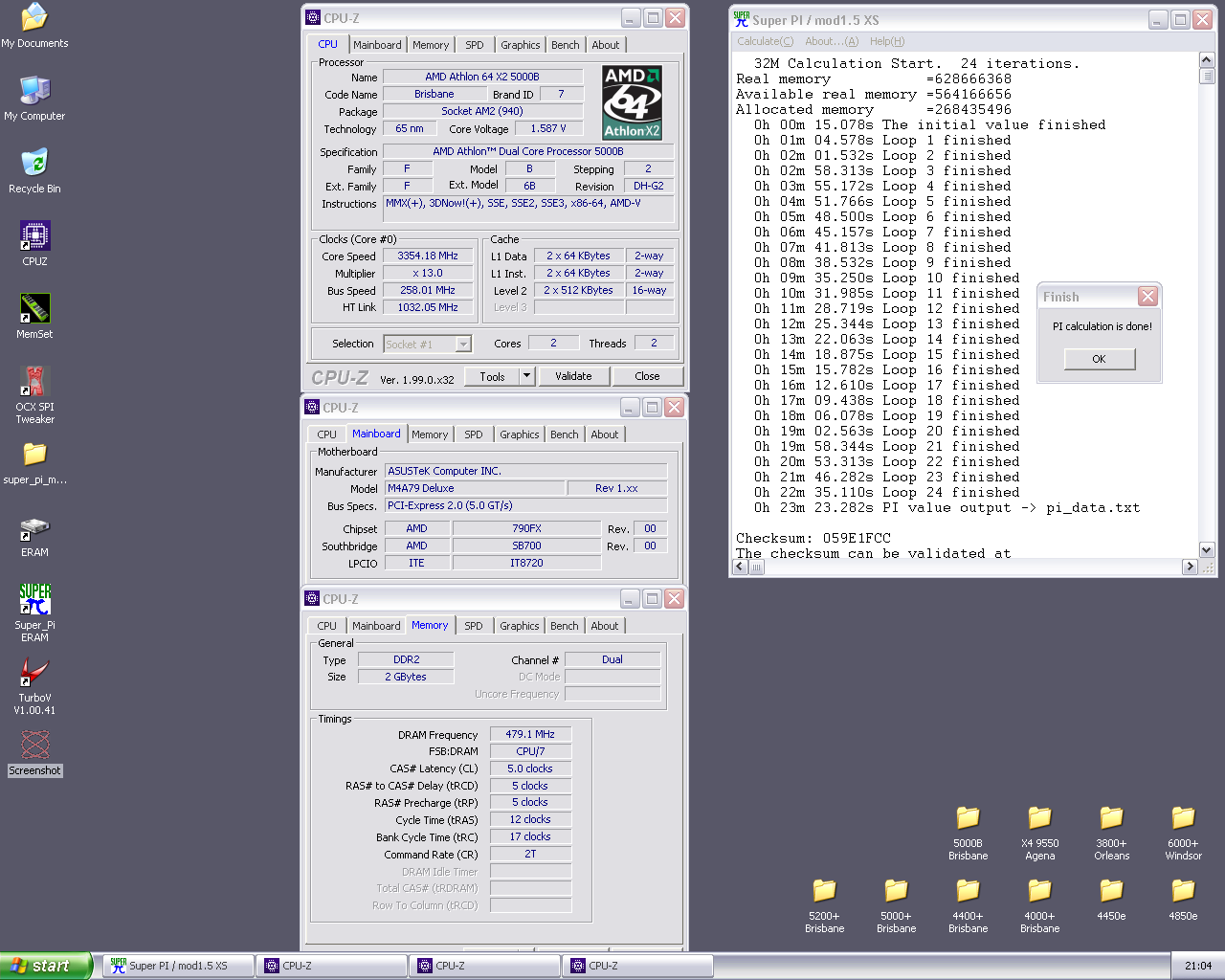Click taskbar clock showing 21:04
The height and width of the screenshot is (980, 1225).
[1198, 966]
